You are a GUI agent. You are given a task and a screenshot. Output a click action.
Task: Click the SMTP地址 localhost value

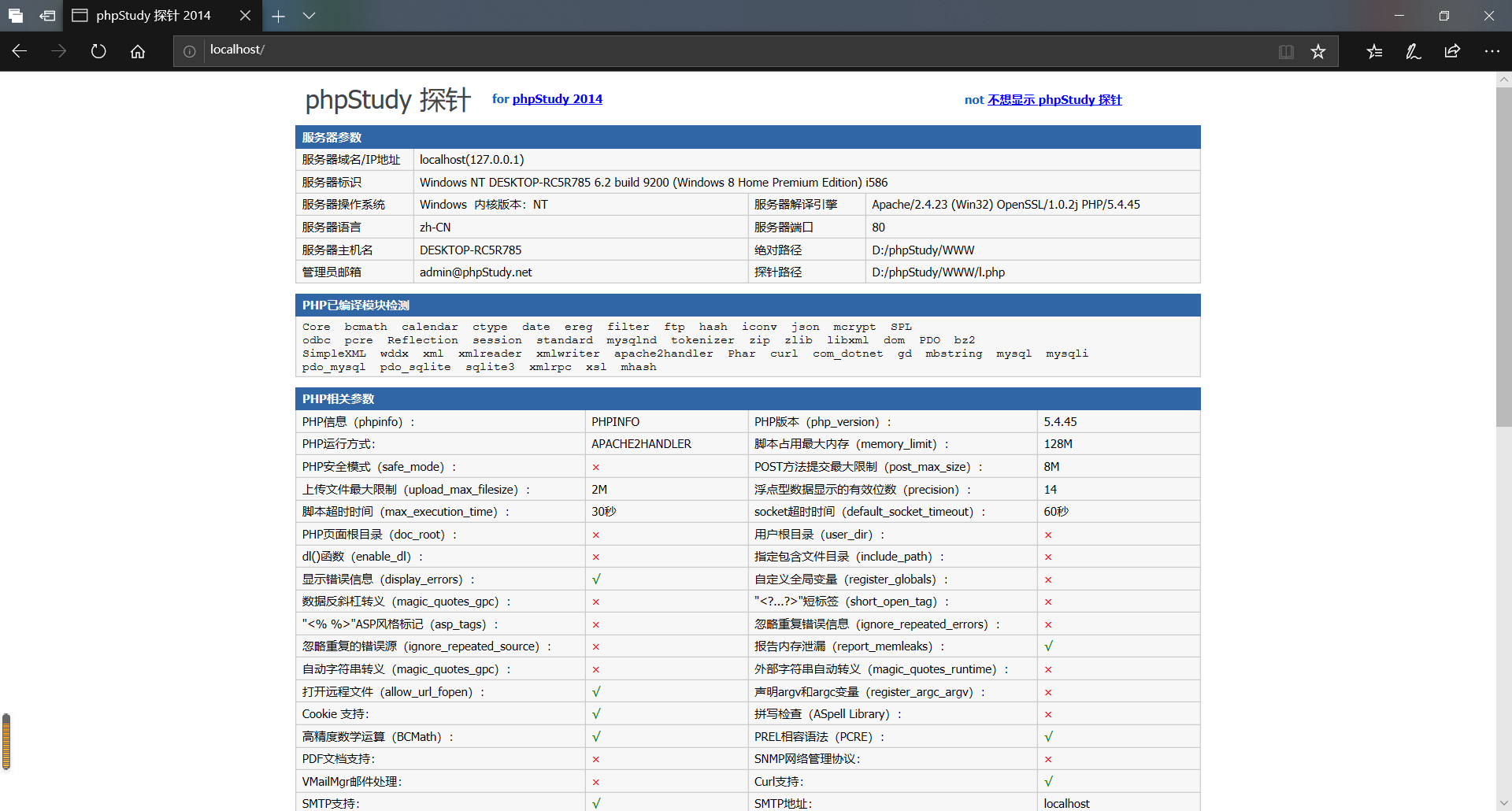coord(1066,804)
